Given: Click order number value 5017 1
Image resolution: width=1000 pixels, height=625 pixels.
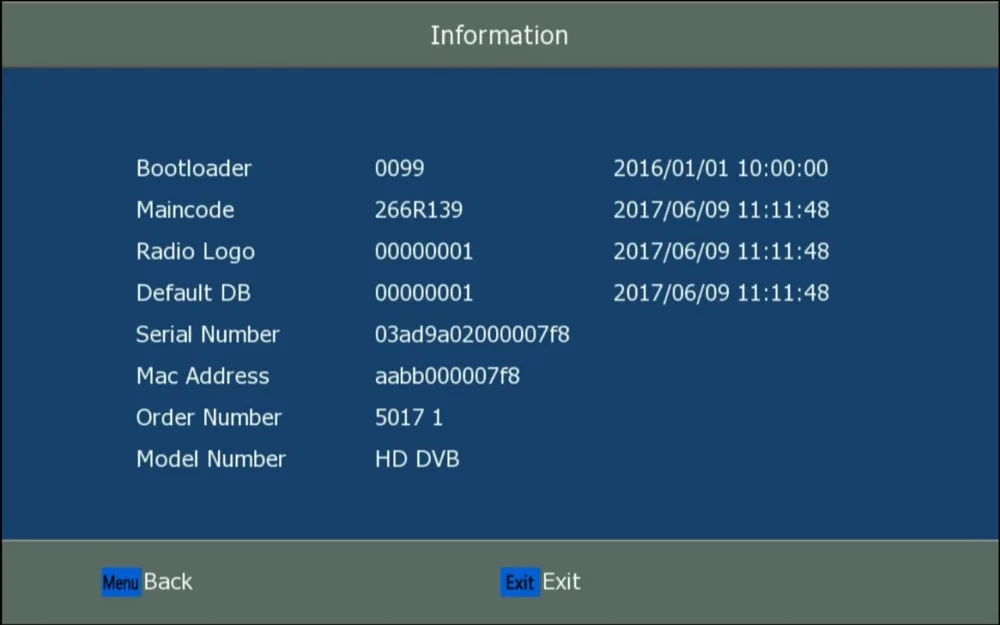Looking at the screenshot, I should click(409, 417).
